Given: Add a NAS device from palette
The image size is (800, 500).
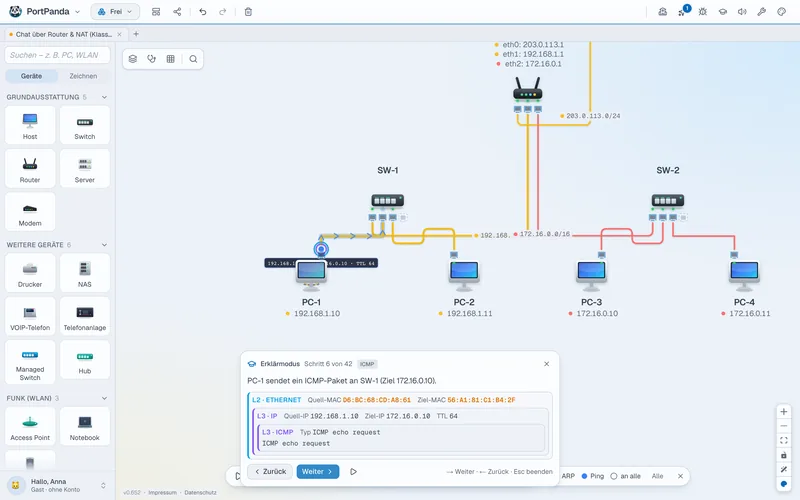Looking at the screenshot, I should click(x=85, y=273).
